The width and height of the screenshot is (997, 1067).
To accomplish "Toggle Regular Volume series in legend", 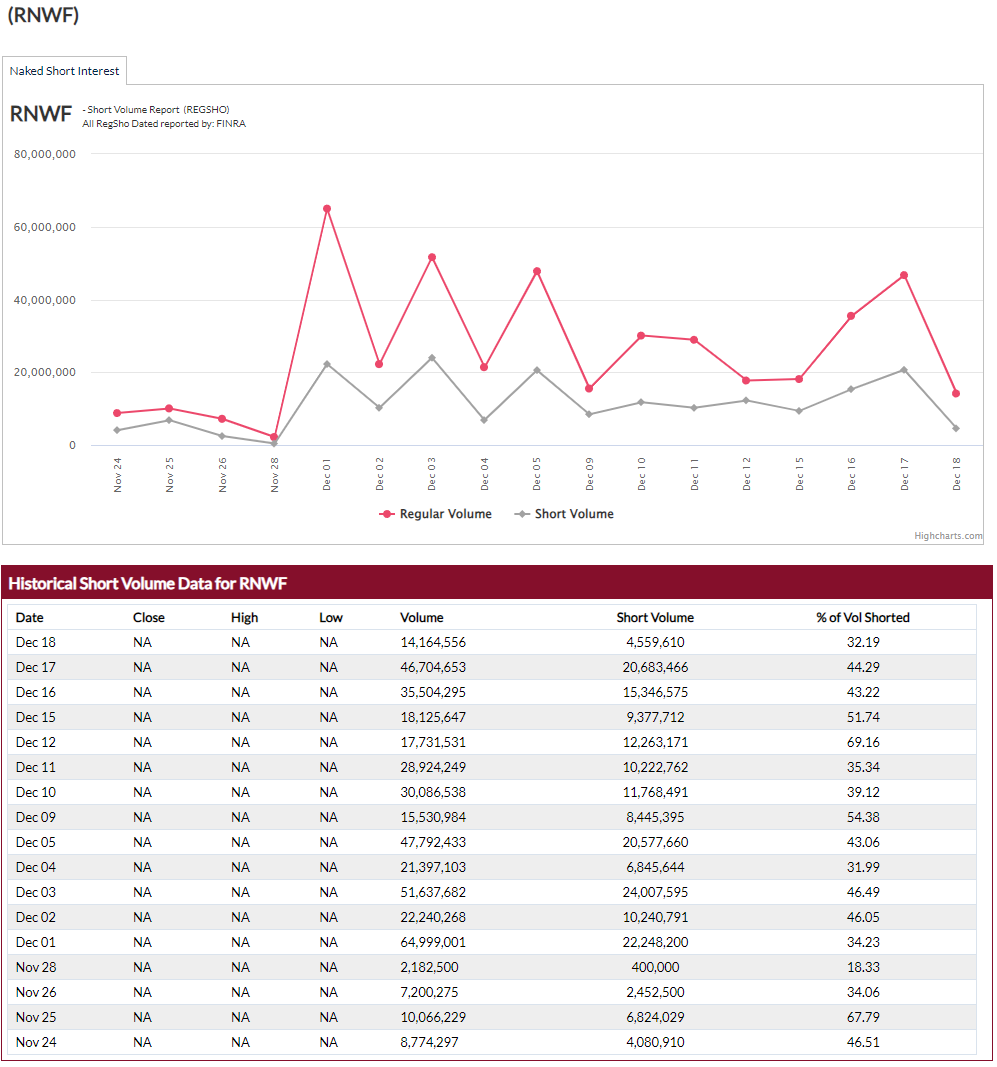I will [436, 514].
